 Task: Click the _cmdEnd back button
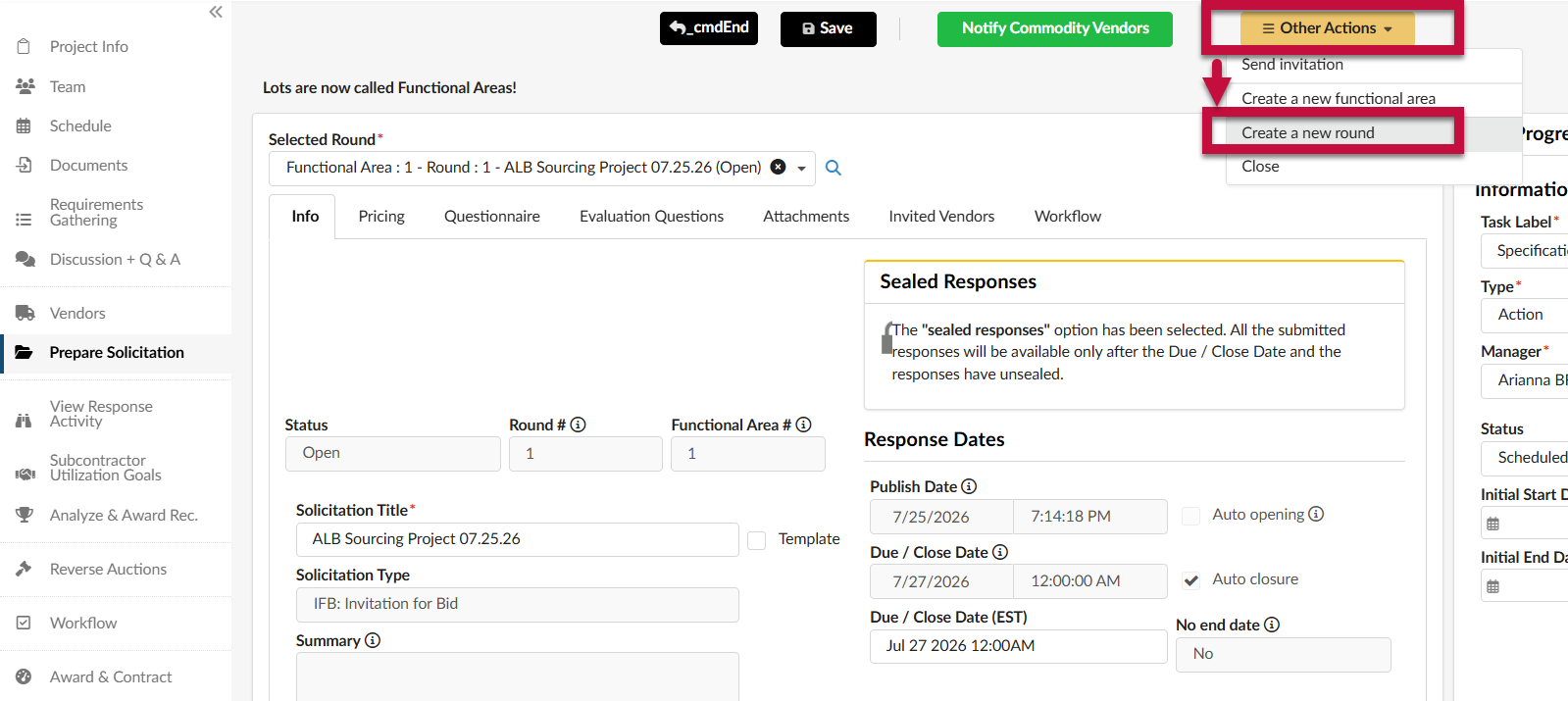(x=708, y=28)
